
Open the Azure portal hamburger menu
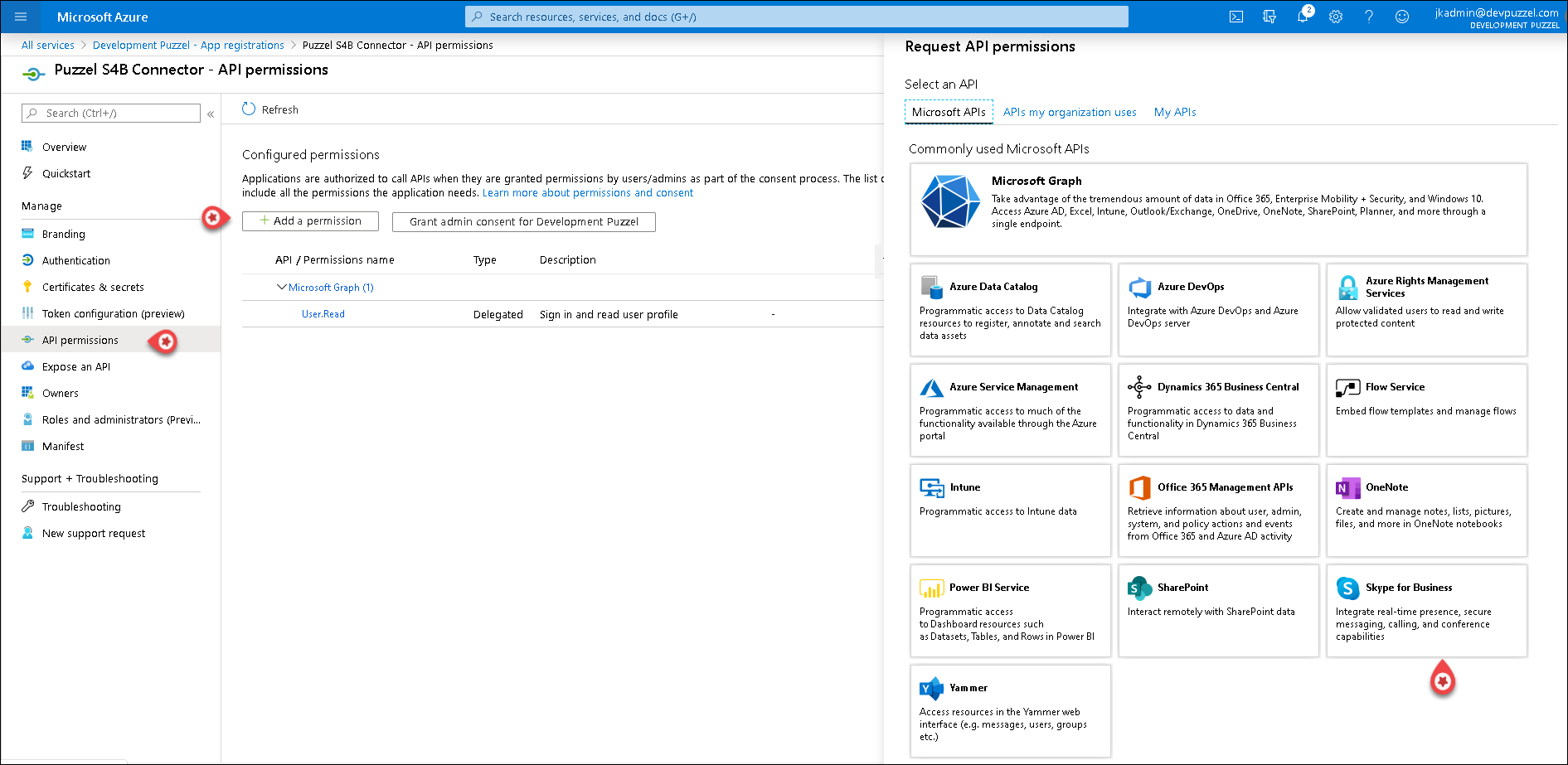21,17
